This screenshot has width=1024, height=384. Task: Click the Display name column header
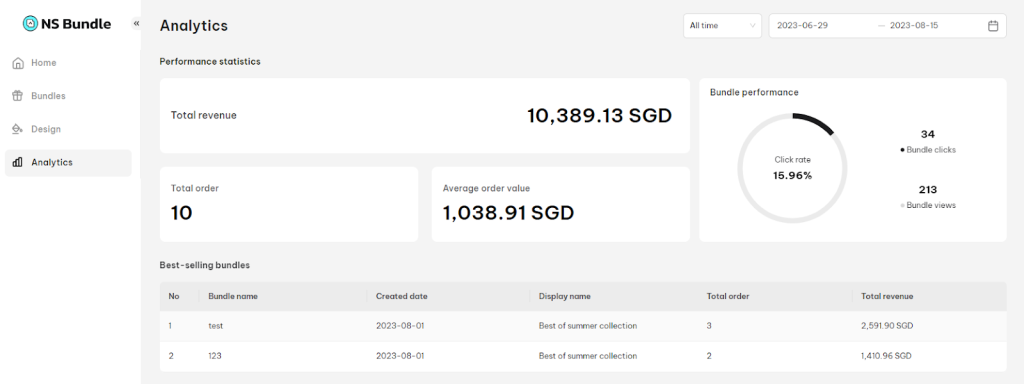(564, 296)
